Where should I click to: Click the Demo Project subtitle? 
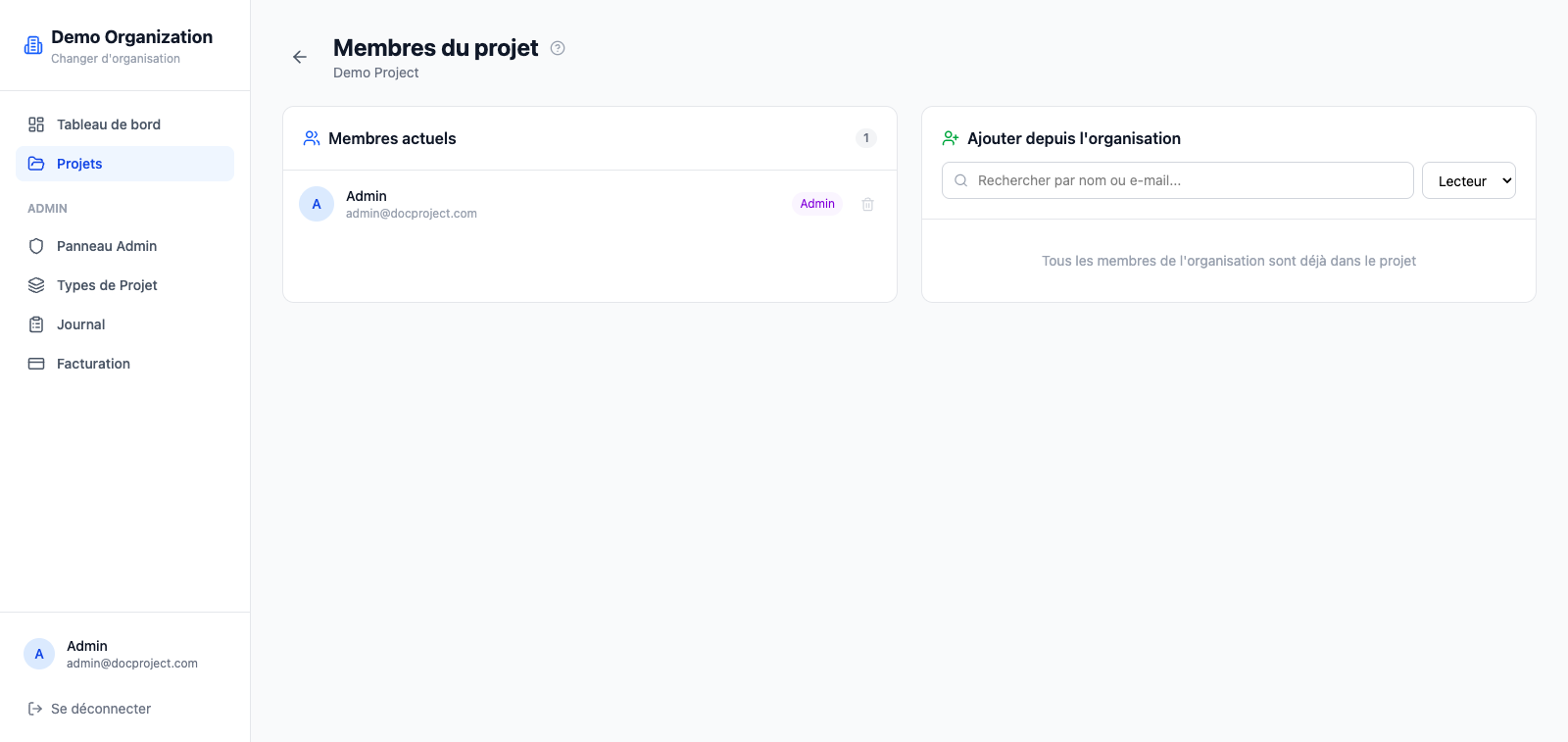click(376, 73)
